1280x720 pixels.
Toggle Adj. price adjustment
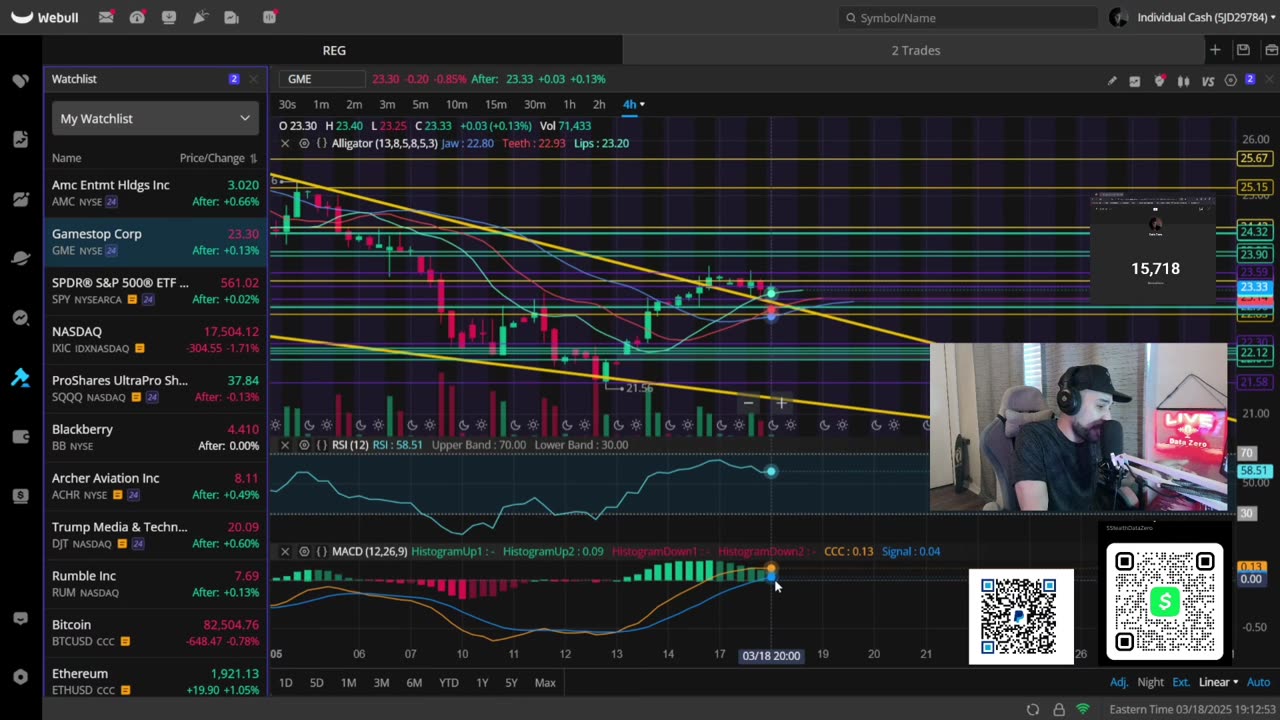1119,682
